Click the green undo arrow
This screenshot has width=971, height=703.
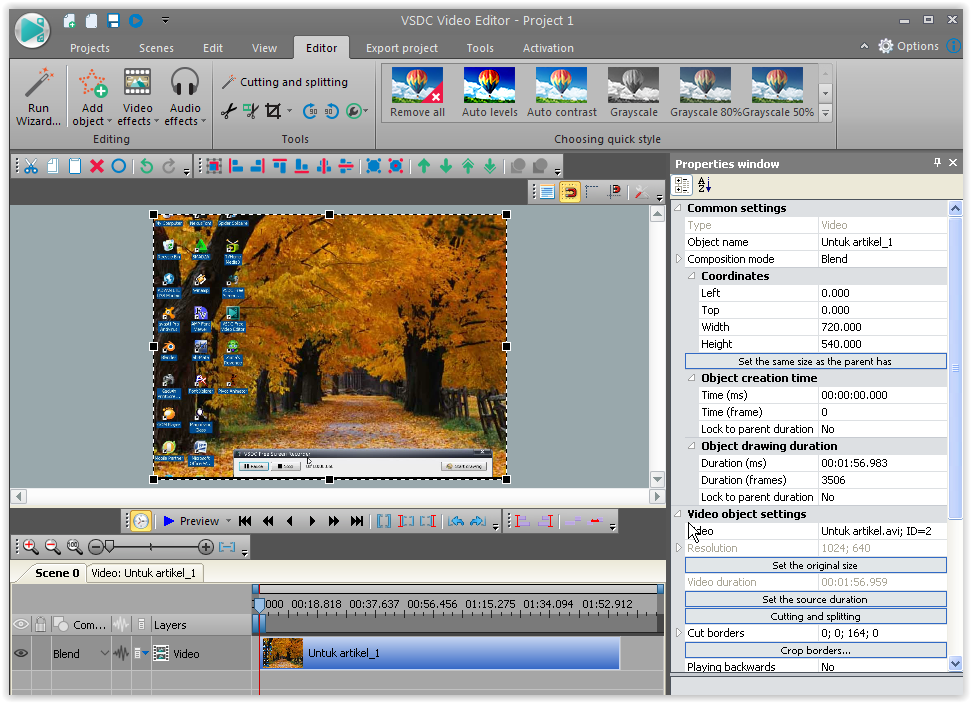pyautogui.click(x=147, y=166)
